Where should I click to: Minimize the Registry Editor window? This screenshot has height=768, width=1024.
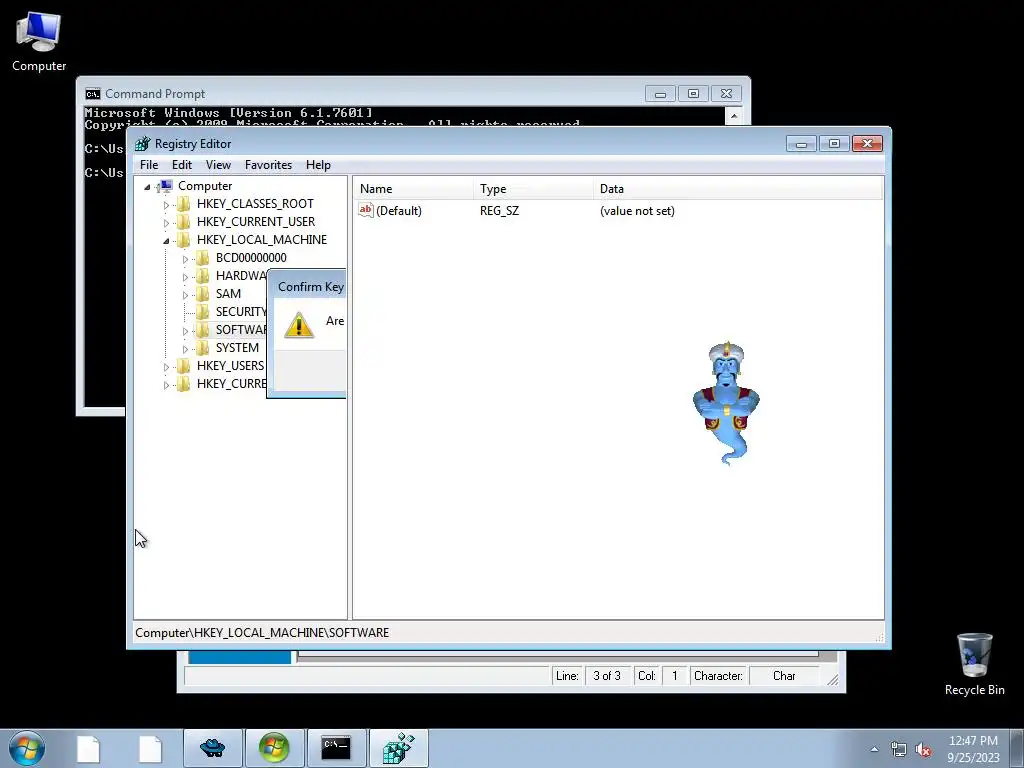tap(801, 144)
